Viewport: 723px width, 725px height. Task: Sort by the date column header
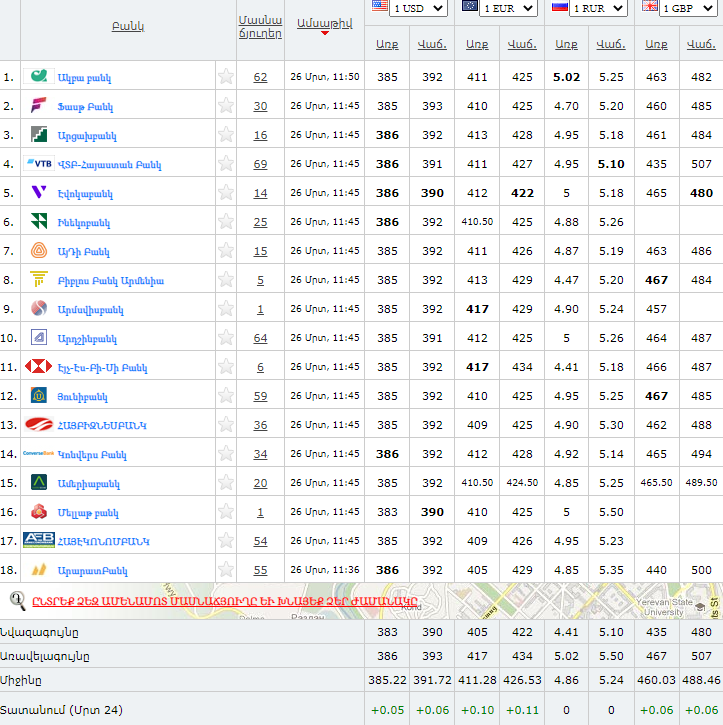pyautogui.click(x=325, y=23)
